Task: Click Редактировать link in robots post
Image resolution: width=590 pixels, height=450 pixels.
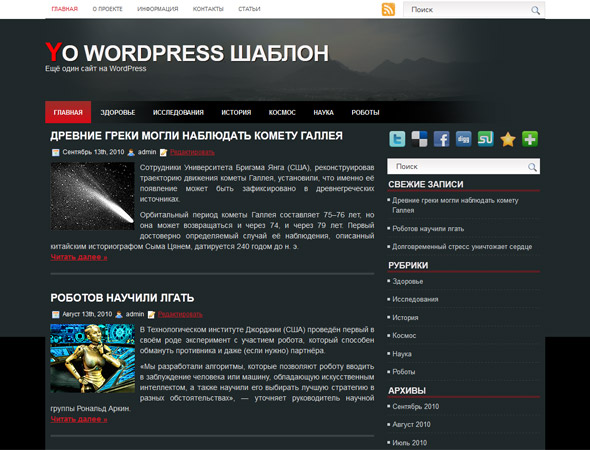Action: click(x=180, y=315)
